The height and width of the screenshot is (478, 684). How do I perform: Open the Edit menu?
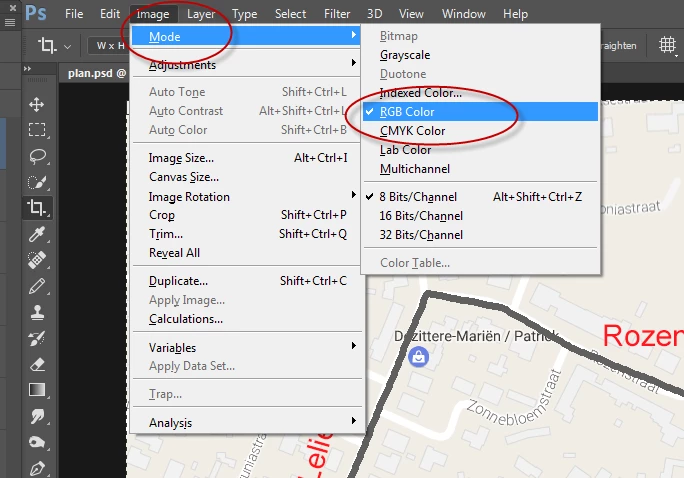pos(109,14)
